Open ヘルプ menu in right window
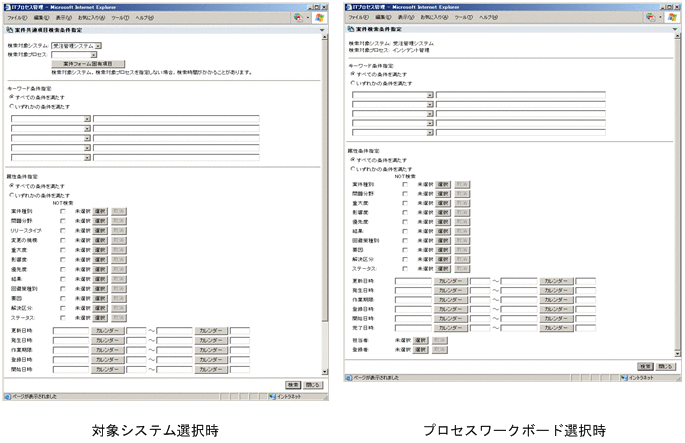 488,17
